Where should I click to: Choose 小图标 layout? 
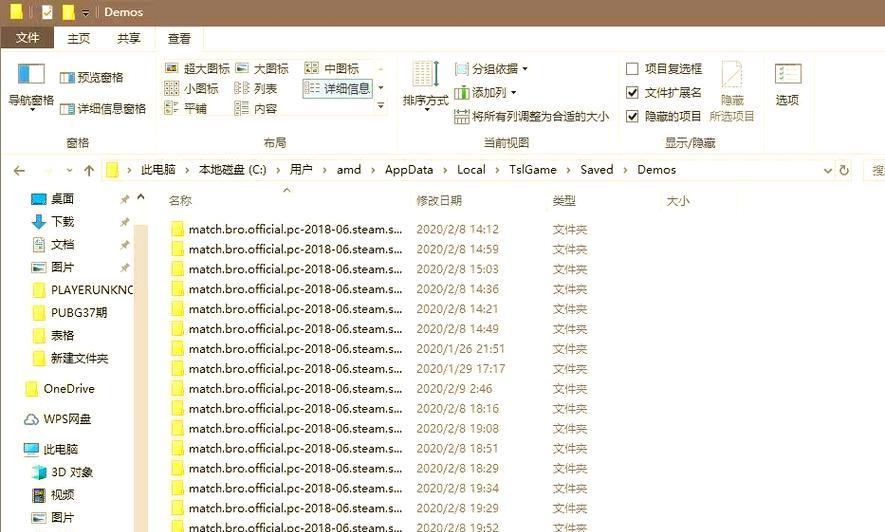tap(191, 89)
